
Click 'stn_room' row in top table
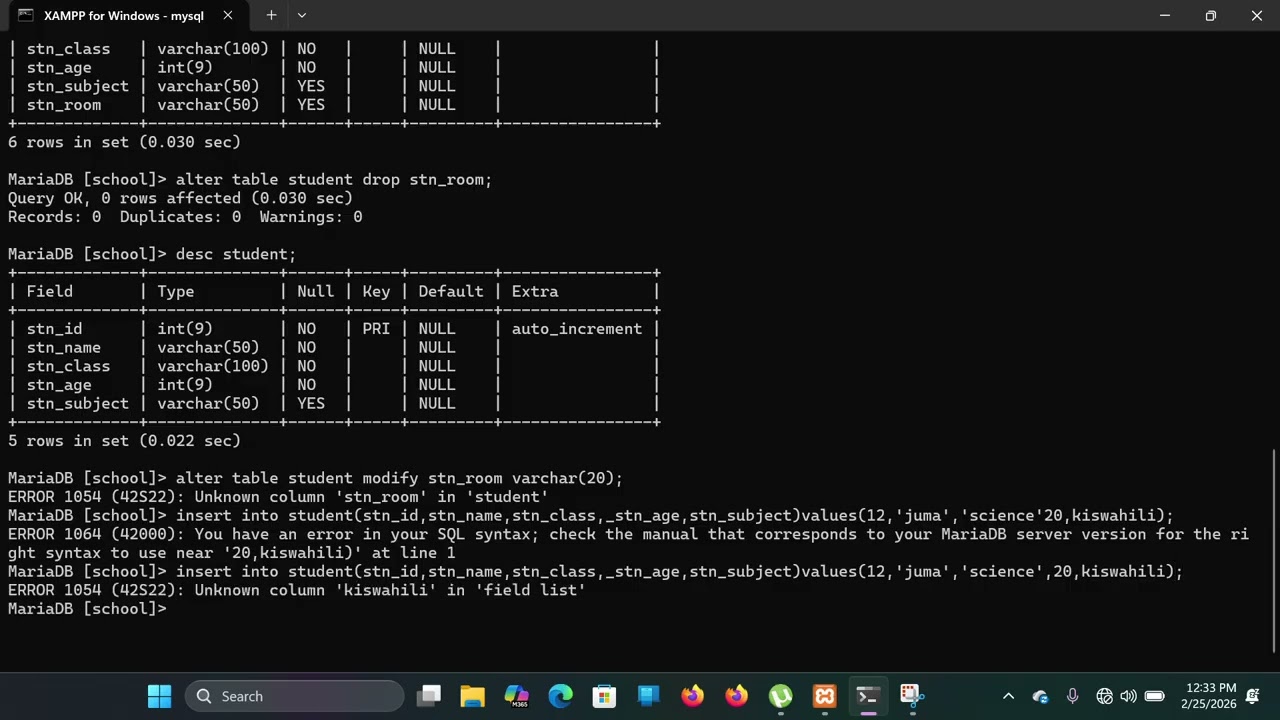334,105
